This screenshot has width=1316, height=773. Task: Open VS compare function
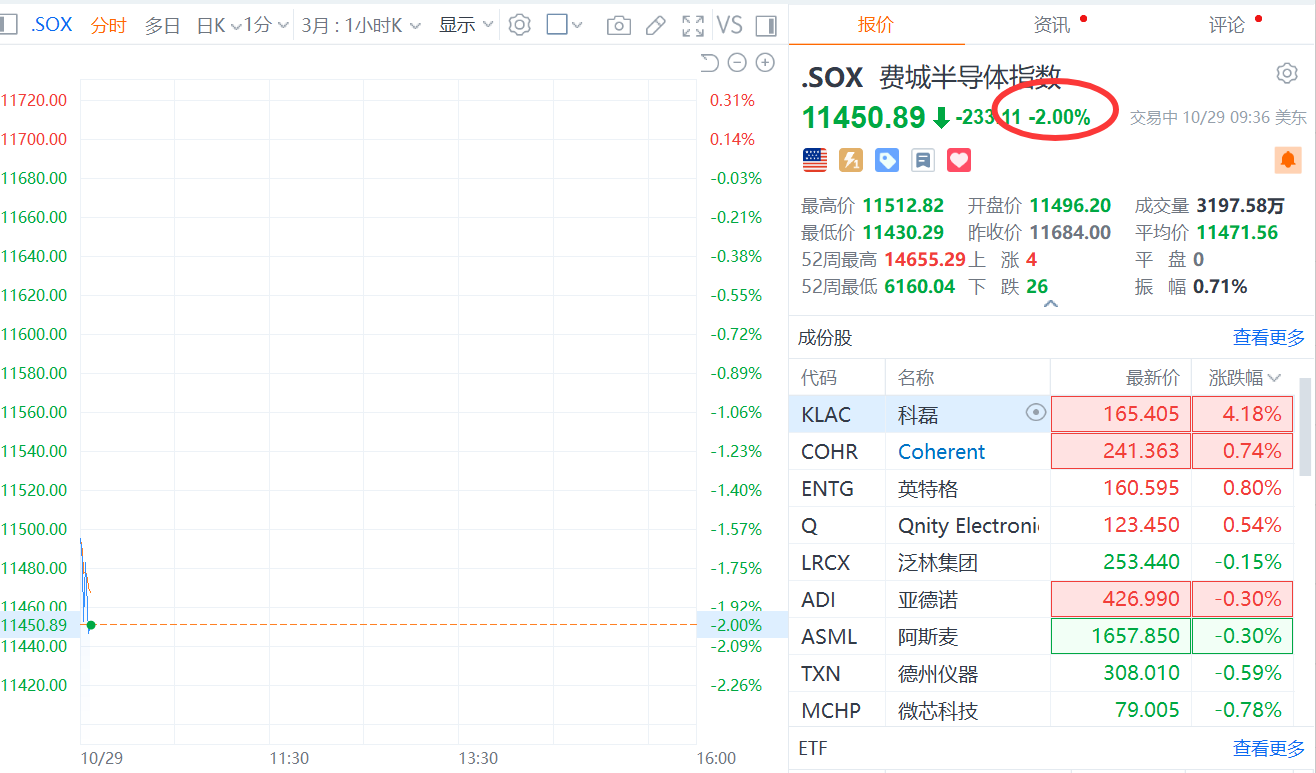(730, 25)
